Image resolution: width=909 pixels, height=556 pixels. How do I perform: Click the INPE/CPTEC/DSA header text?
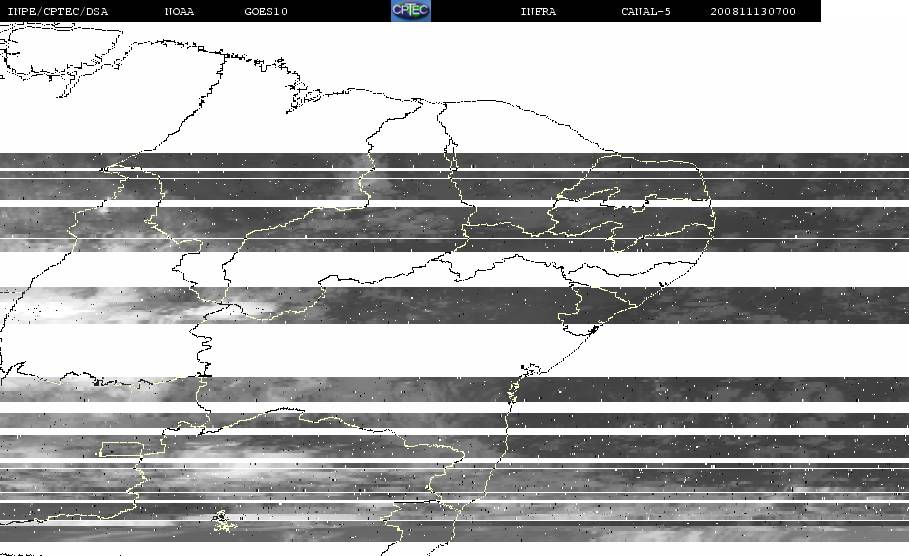tap(58, 11)
